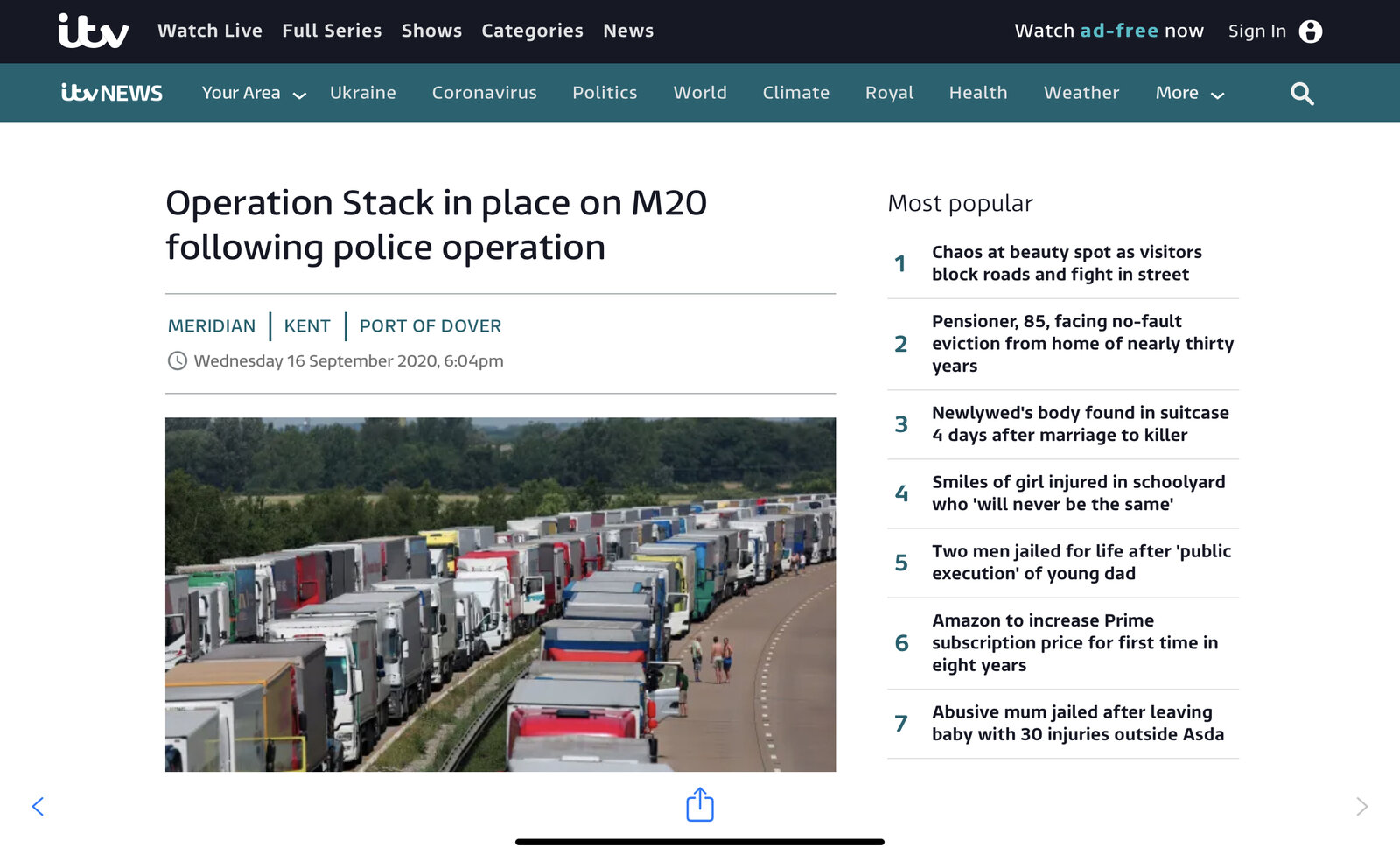Open the Weather section
Viewport: 1400px width, 854px height.
(x=1081, y=93)
